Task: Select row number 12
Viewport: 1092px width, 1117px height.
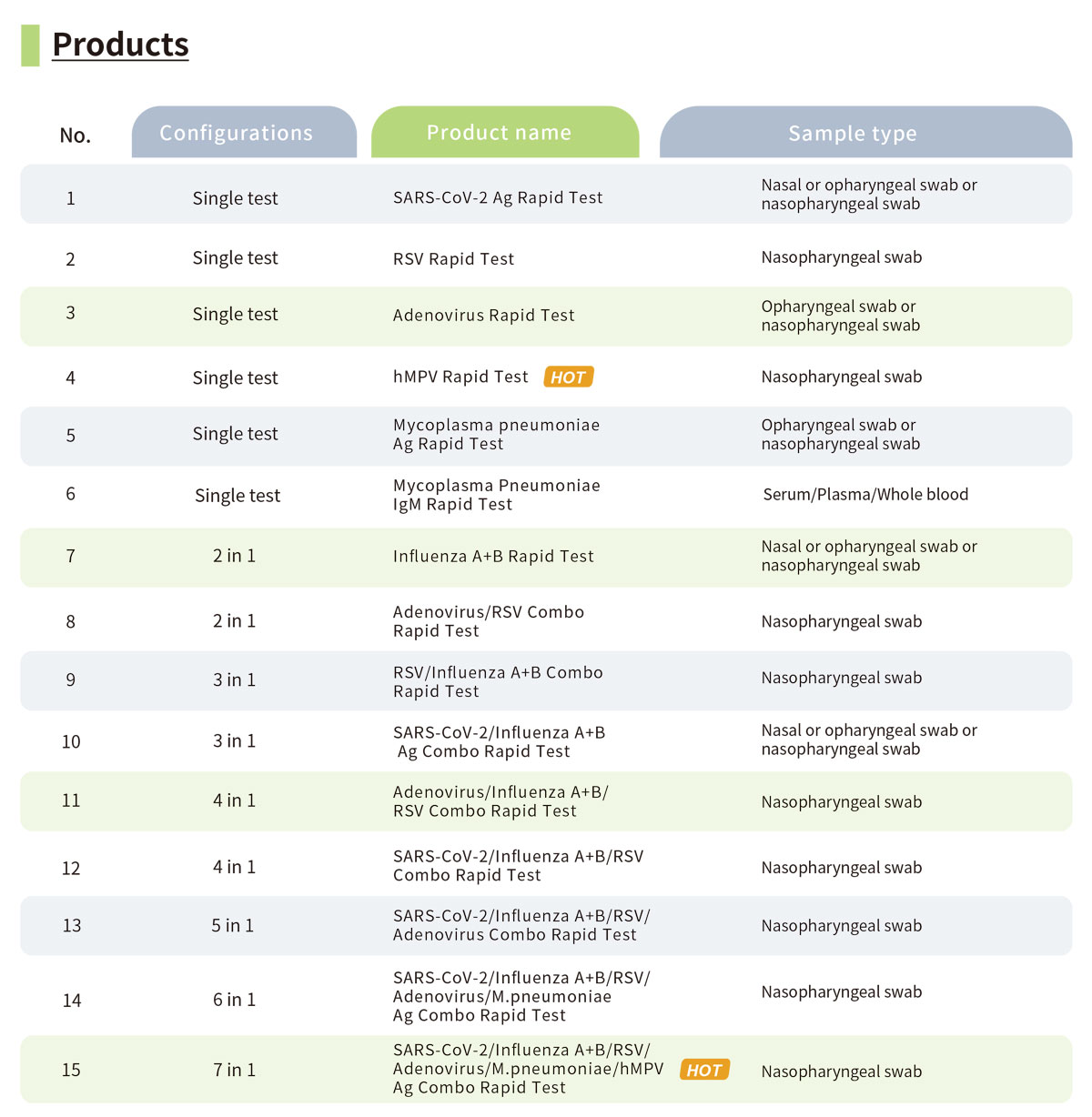Action: pyautogui.click(x=71, y=869)
